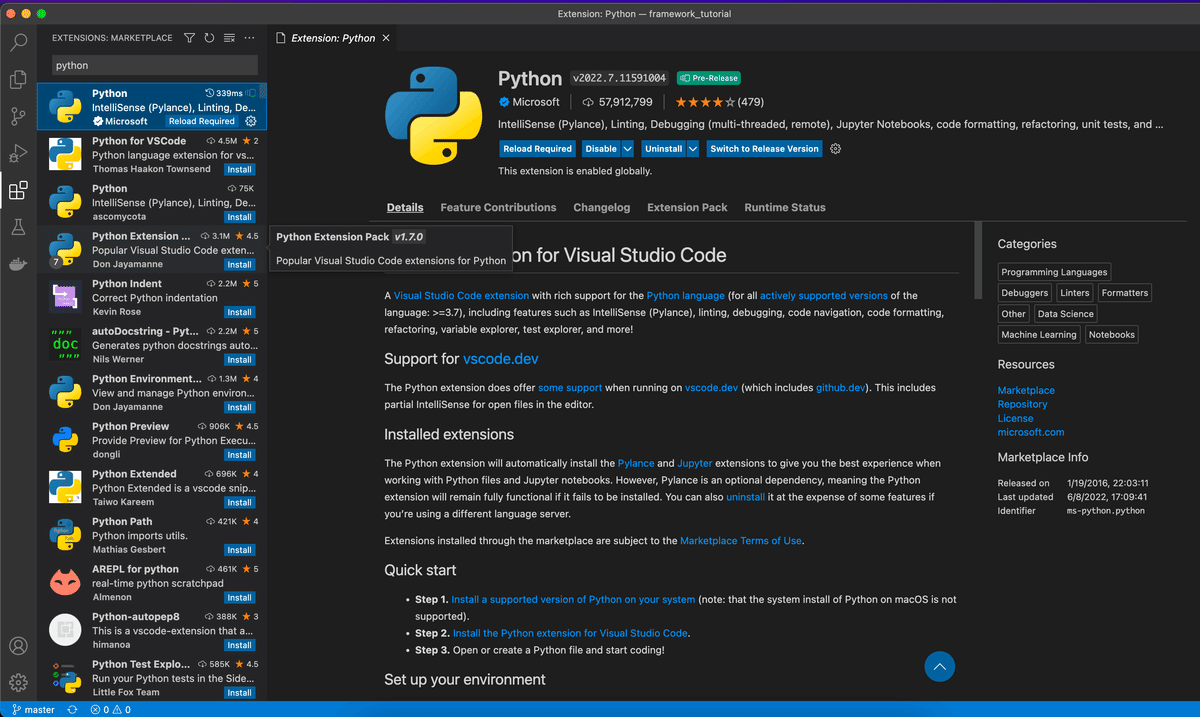This screenshot has width=1200, height=717.
Task: Clear extensions search results icon
Action: pyautogui.click(x=229, y=38)
